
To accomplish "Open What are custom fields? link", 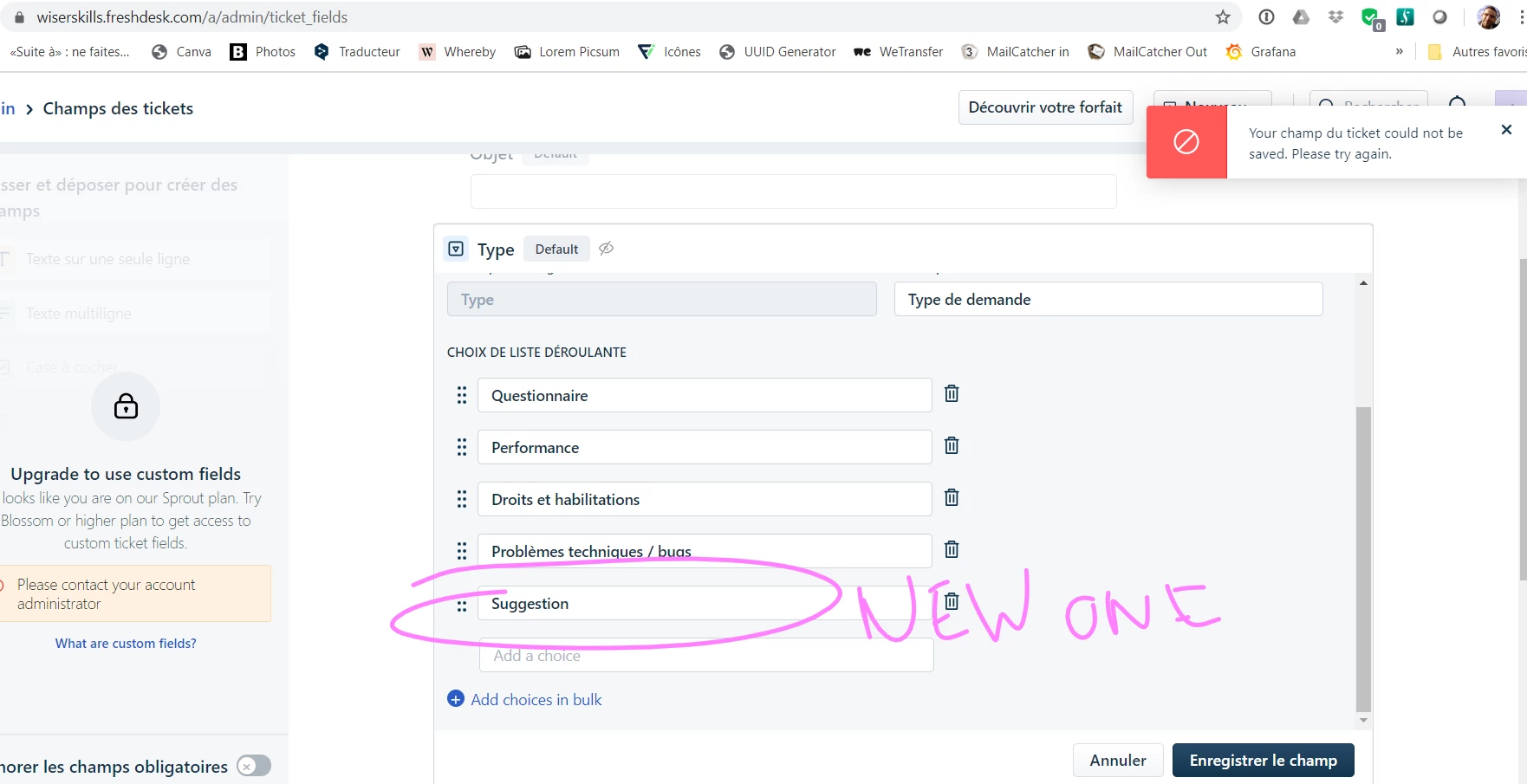I will [126, 644].
